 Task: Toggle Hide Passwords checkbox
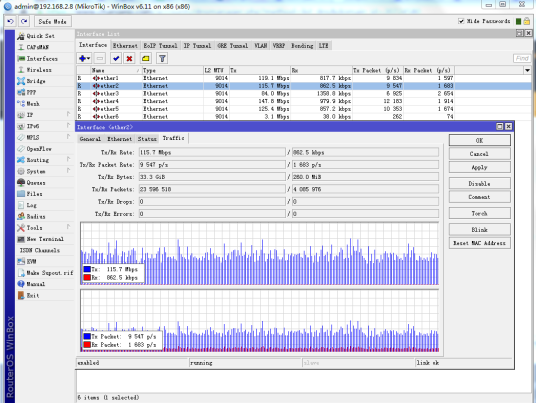point(461,21)
